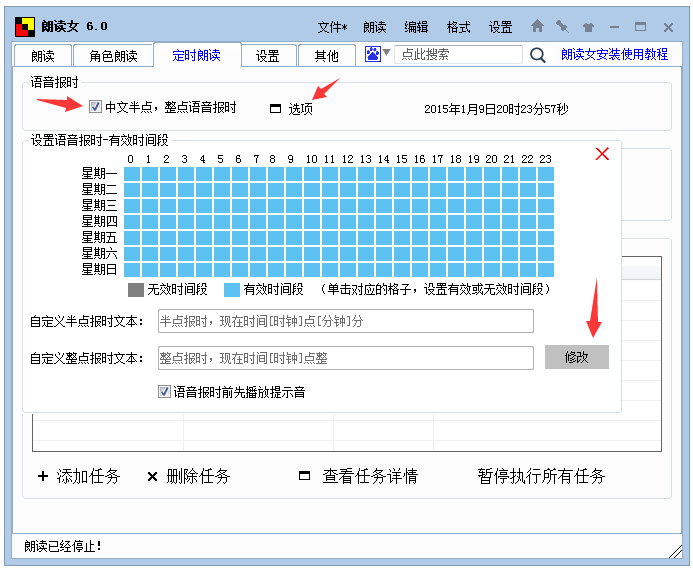
Task: Click the plus icon for 添加任务
Action: coord(43,476)
